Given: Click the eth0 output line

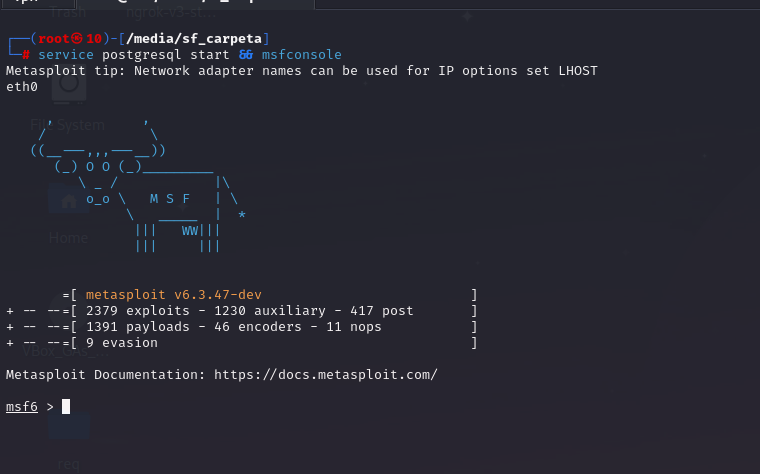Looking at the screenshot, I should tap(22, 87).
